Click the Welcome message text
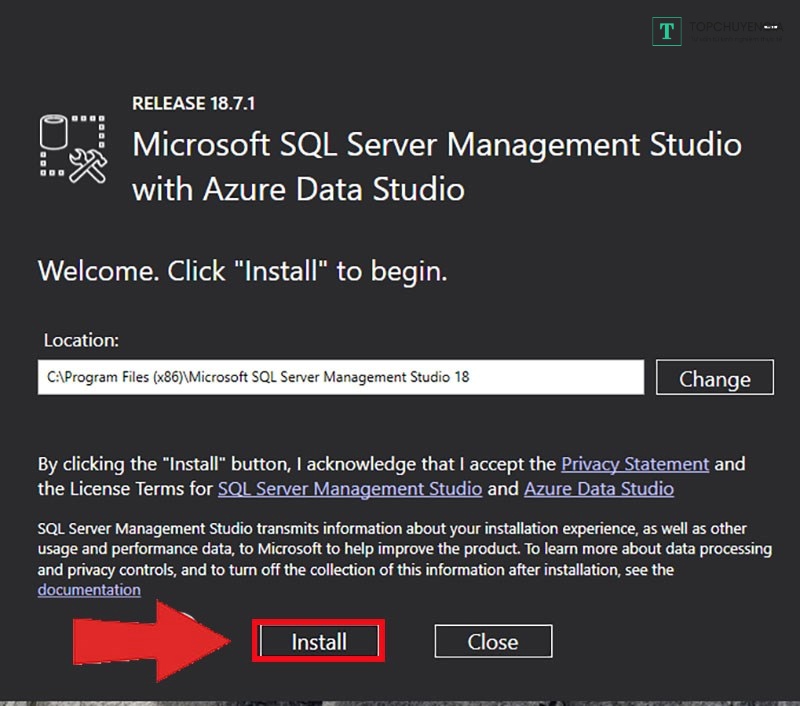This screenshot has width=800, height=706. (242, 271)
